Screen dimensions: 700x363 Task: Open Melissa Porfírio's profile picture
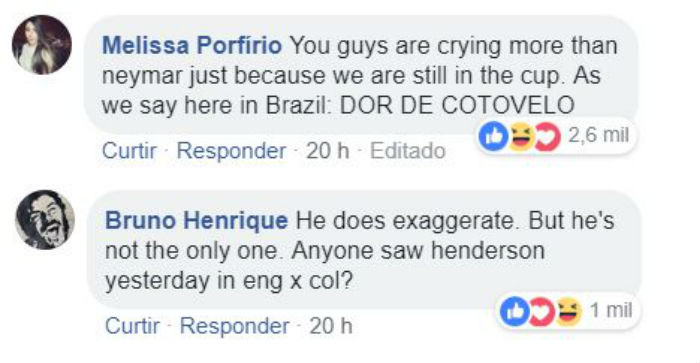[x=42, y=44]
